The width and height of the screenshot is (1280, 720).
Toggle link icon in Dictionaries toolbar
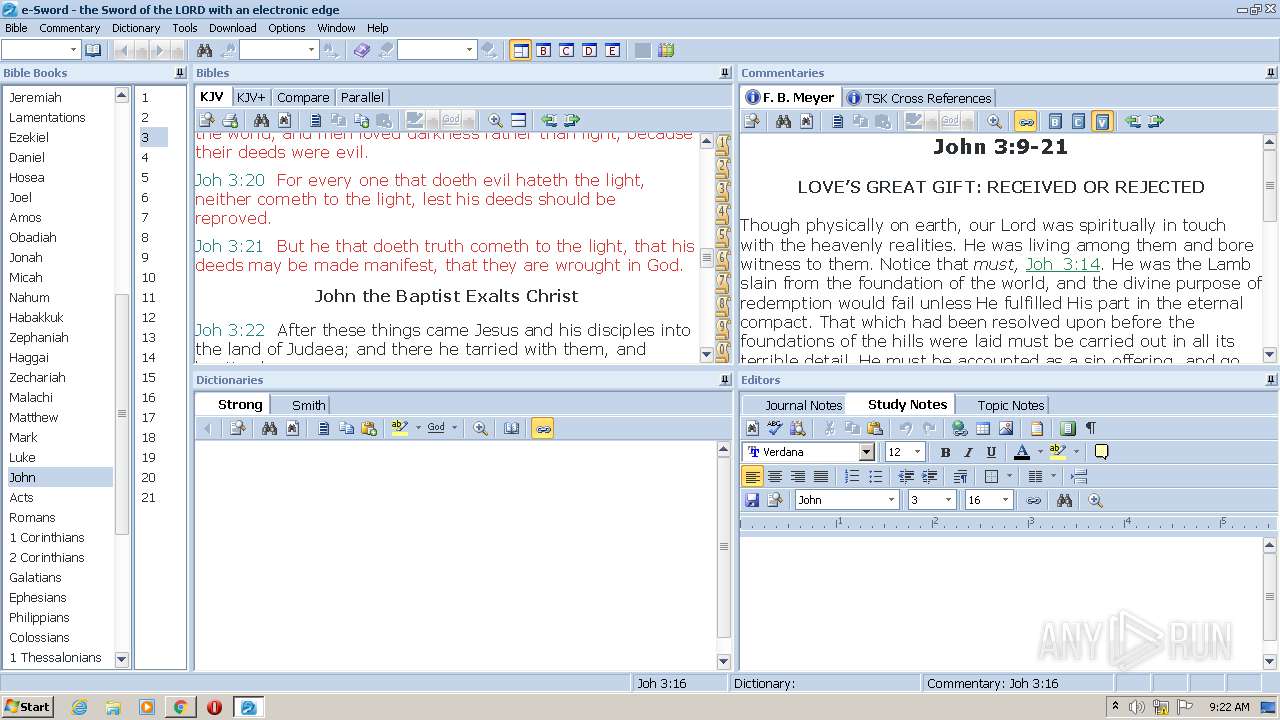click(x=543, y=428)
